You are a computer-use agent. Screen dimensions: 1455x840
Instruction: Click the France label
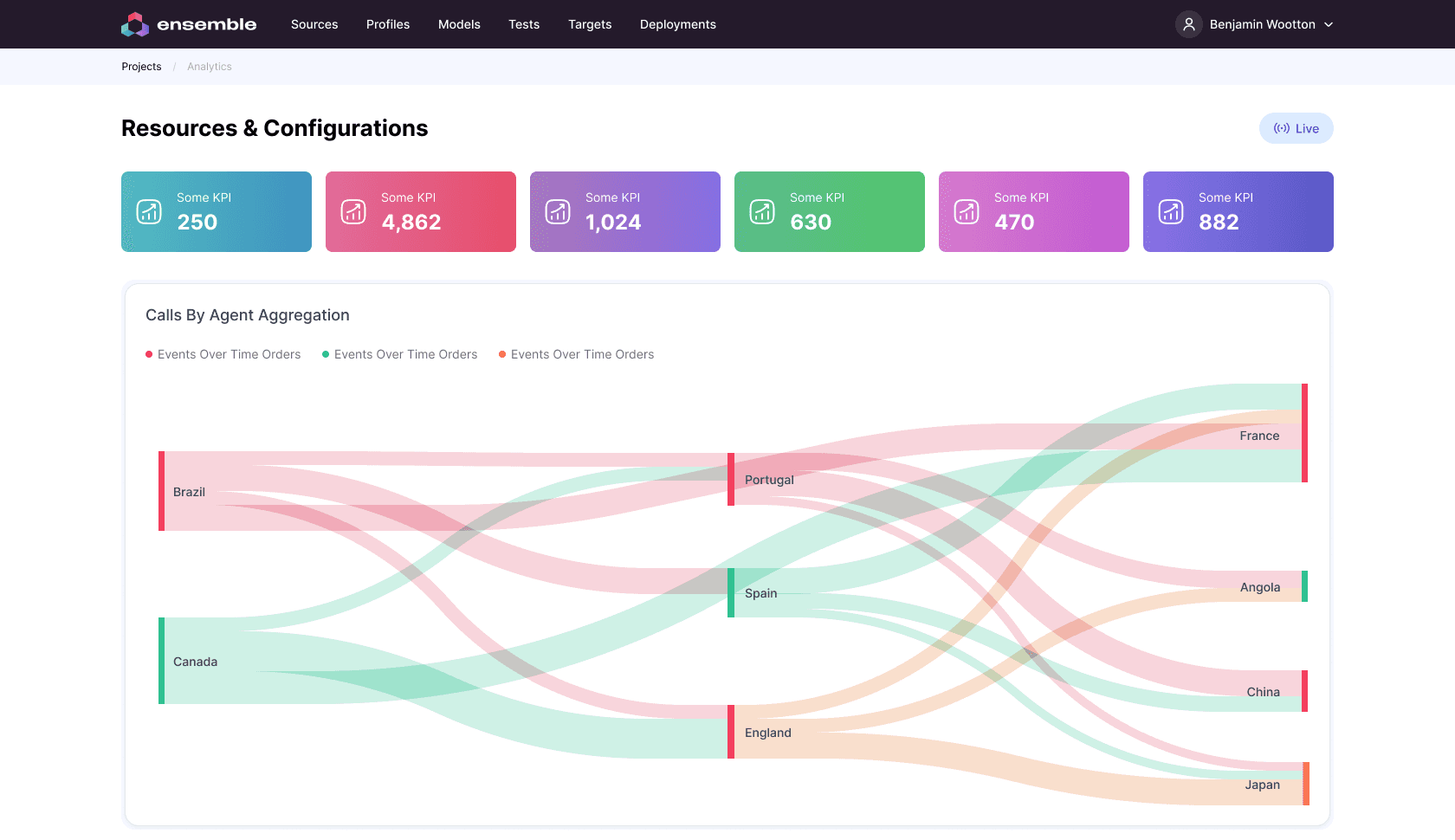(x=1259, y=436)
